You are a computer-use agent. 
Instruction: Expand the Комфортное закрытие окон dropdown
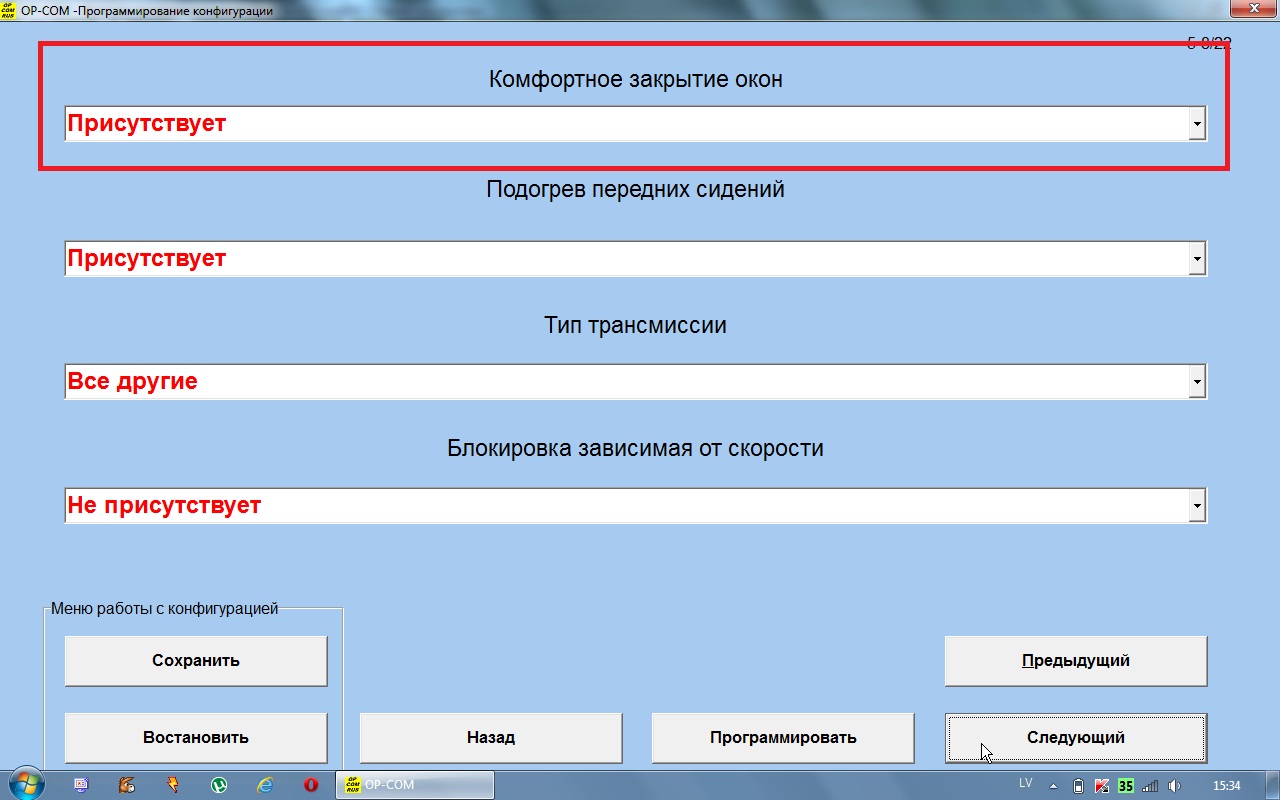[1196, 124]
